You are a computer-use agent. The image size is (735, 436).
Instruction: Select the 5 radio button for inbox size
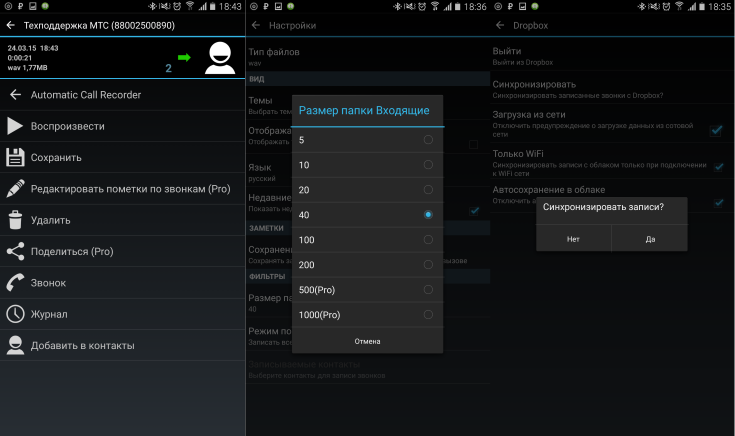[428, 140]
